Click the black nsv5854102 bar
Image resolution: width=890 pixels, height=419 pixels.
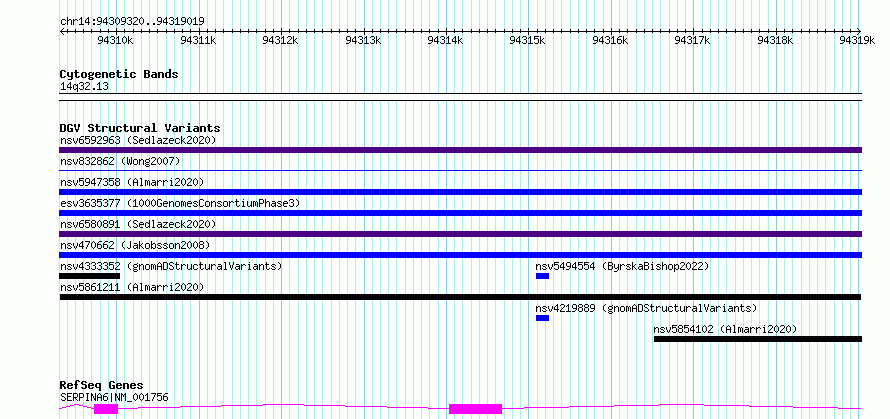coord(758,339)
